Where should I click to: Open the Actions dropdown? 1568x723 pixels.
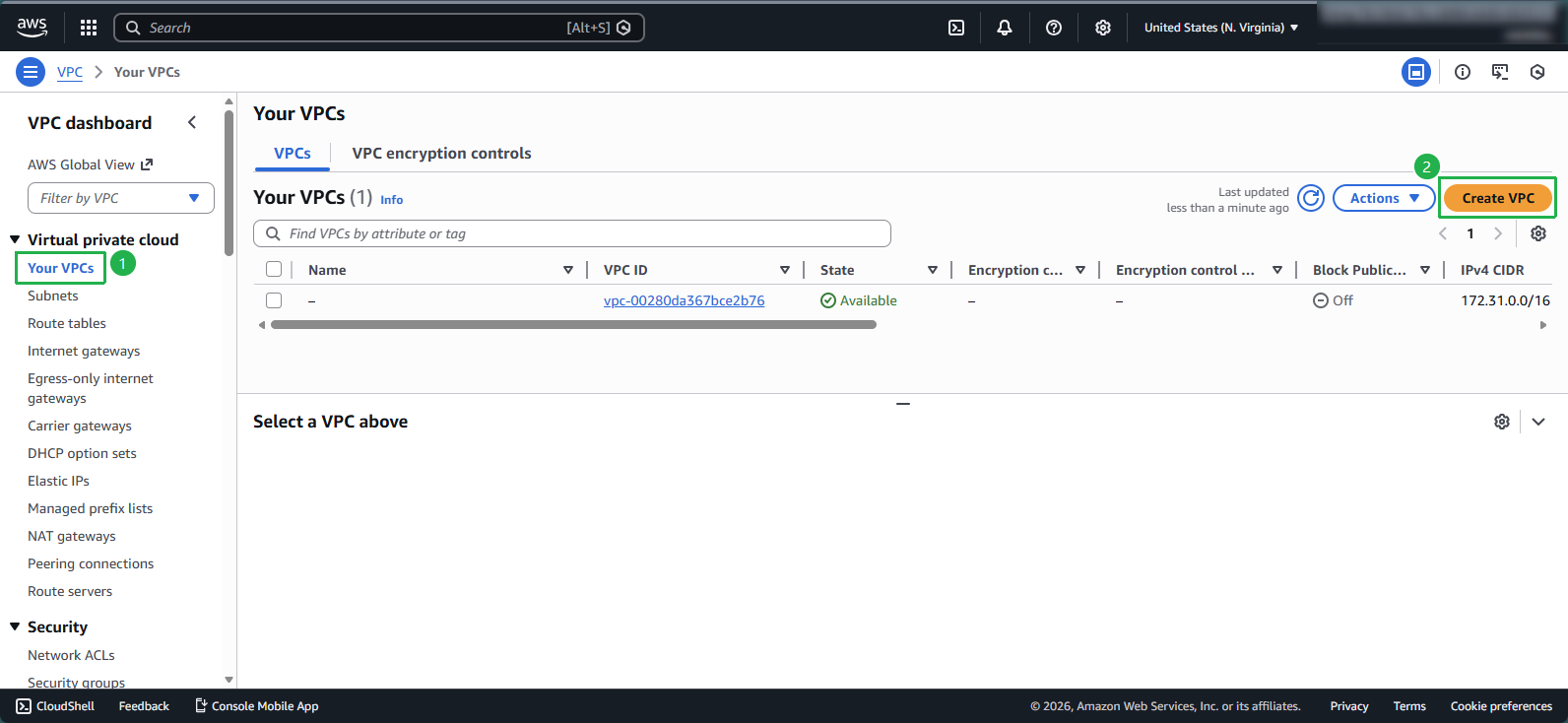coord(1384,198)
